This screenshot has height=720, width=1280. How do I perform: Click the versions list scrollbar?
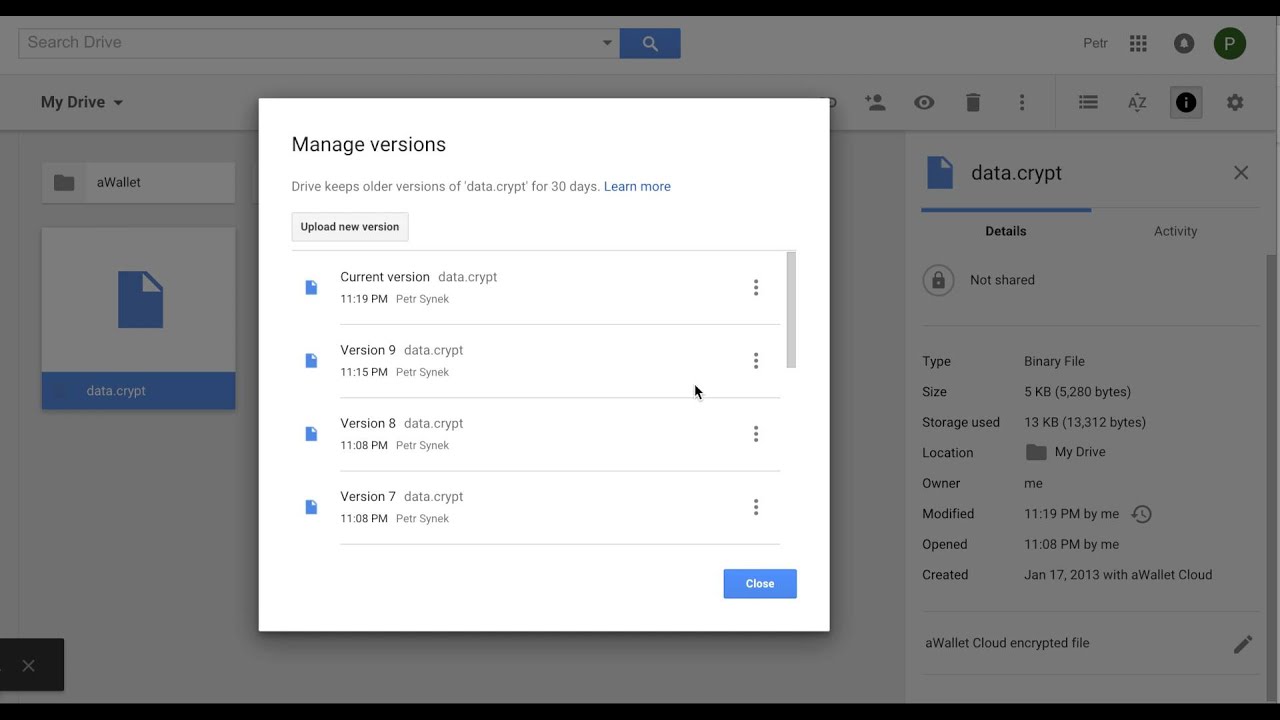pyautogui.click(x=791, y=310)
